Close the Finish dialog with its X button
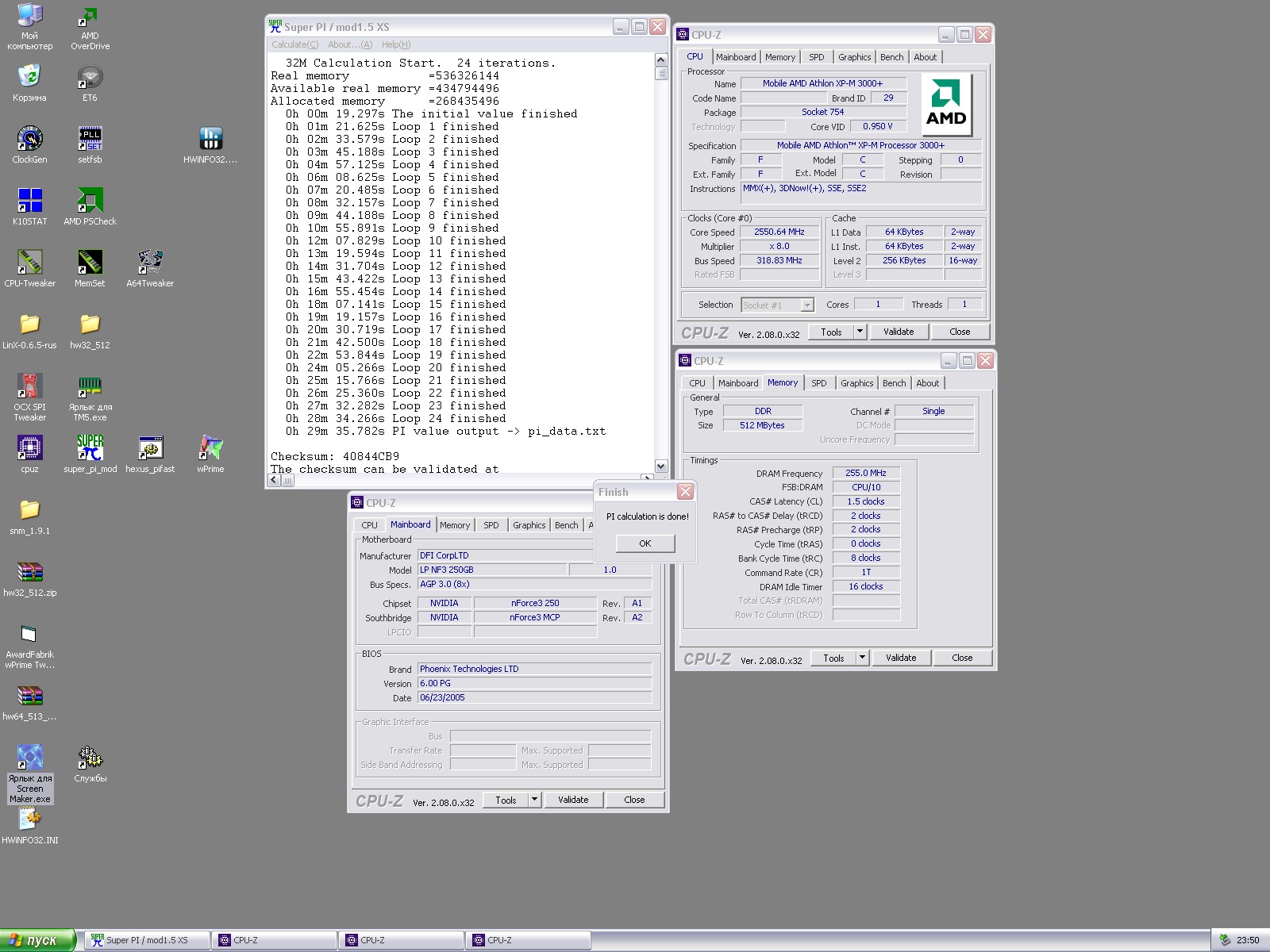The image size is (1270, 952). click(685, 492)
